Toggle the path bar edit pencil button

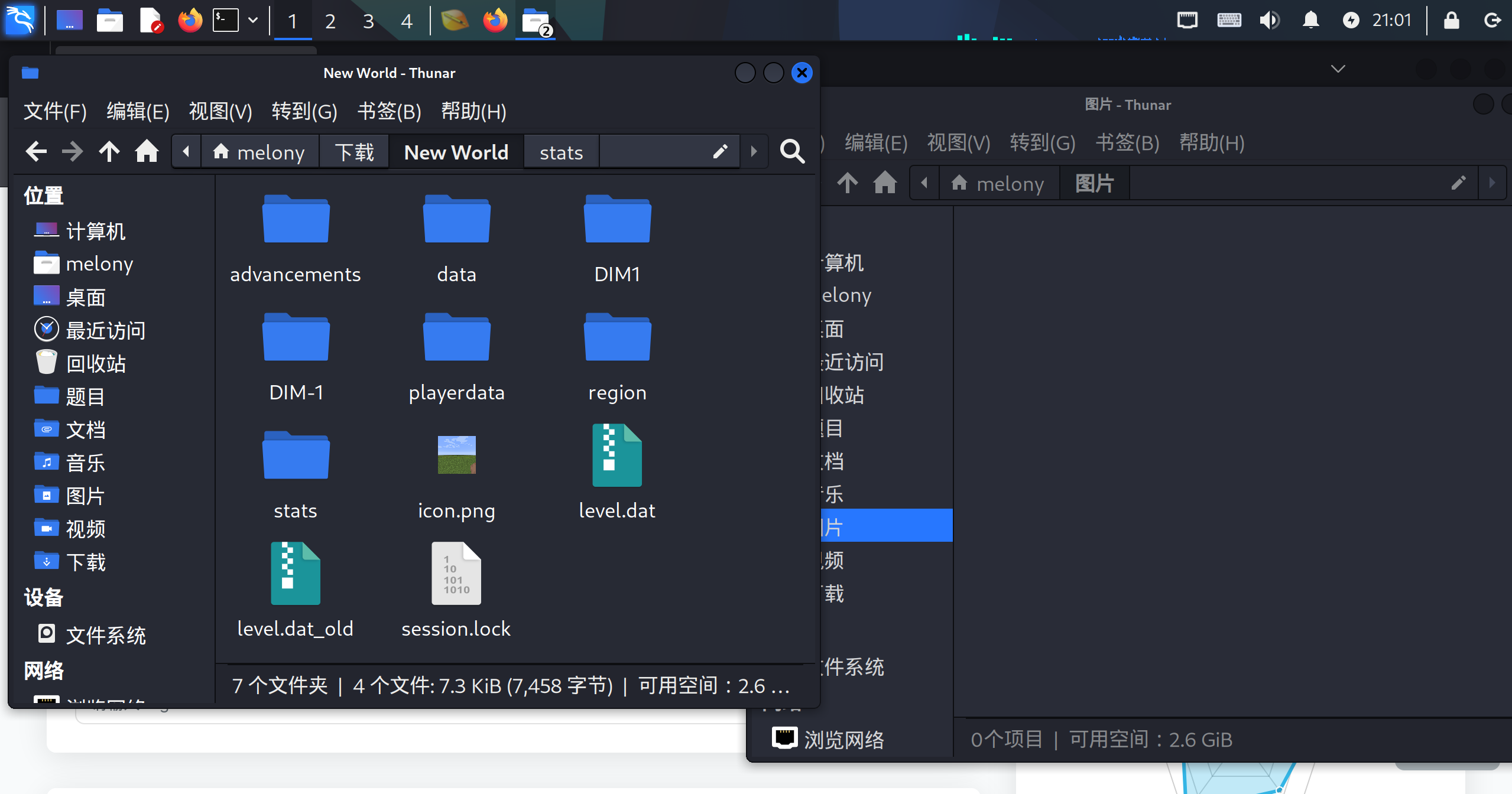tap(719, 152)
